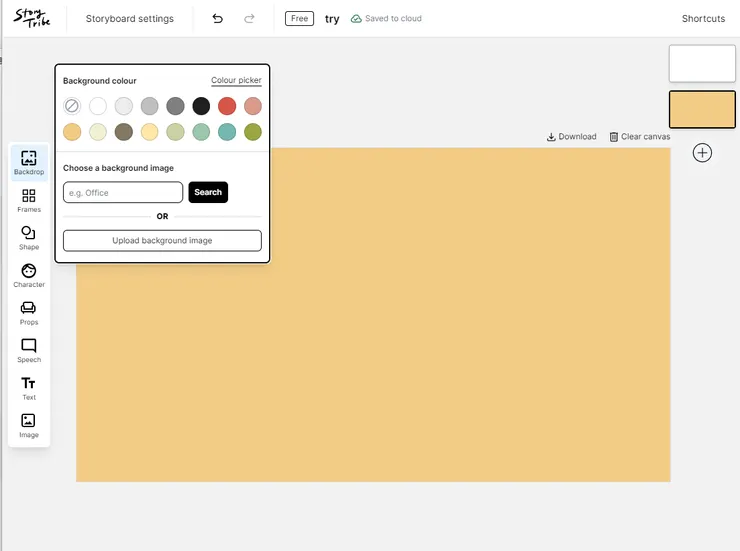Choose the medium light grey swatch
The height and width of the screenshot is (551, 740).
150,106
